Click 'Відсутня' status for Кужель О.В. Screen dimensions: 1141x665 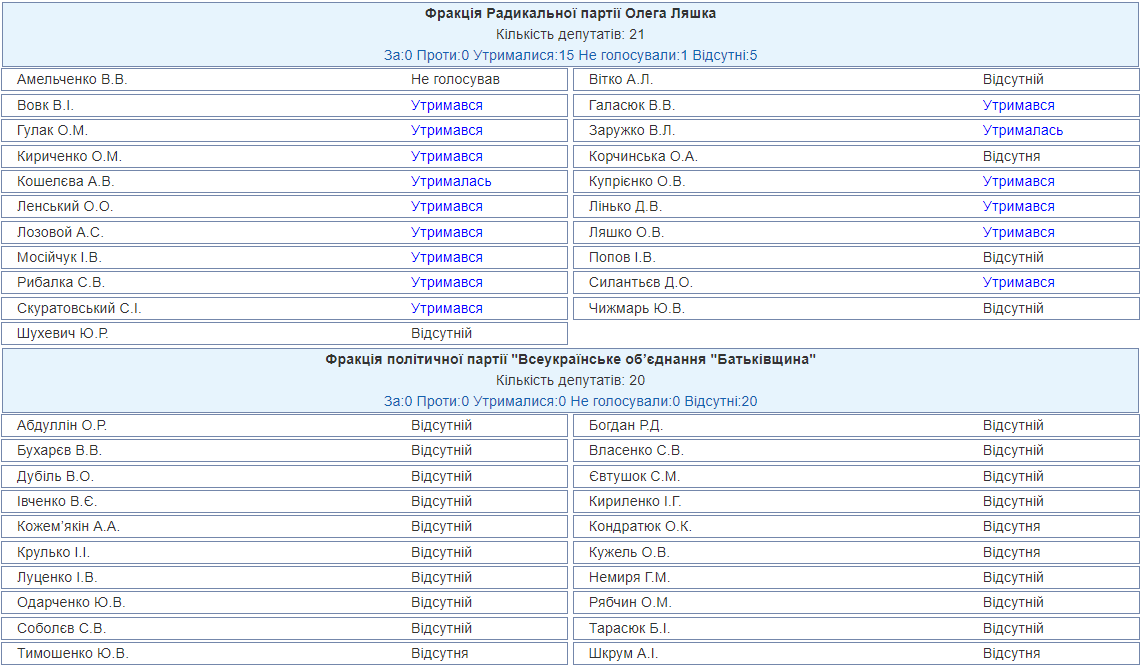coord(1011,552)
